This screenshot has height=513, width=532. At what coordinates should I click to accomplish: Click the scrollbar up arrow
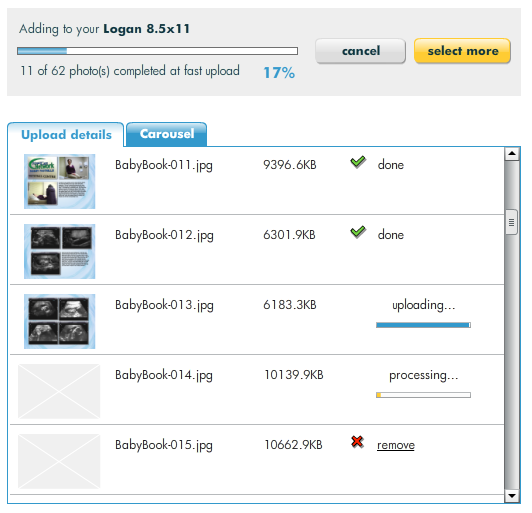click(x=512, y=154)
